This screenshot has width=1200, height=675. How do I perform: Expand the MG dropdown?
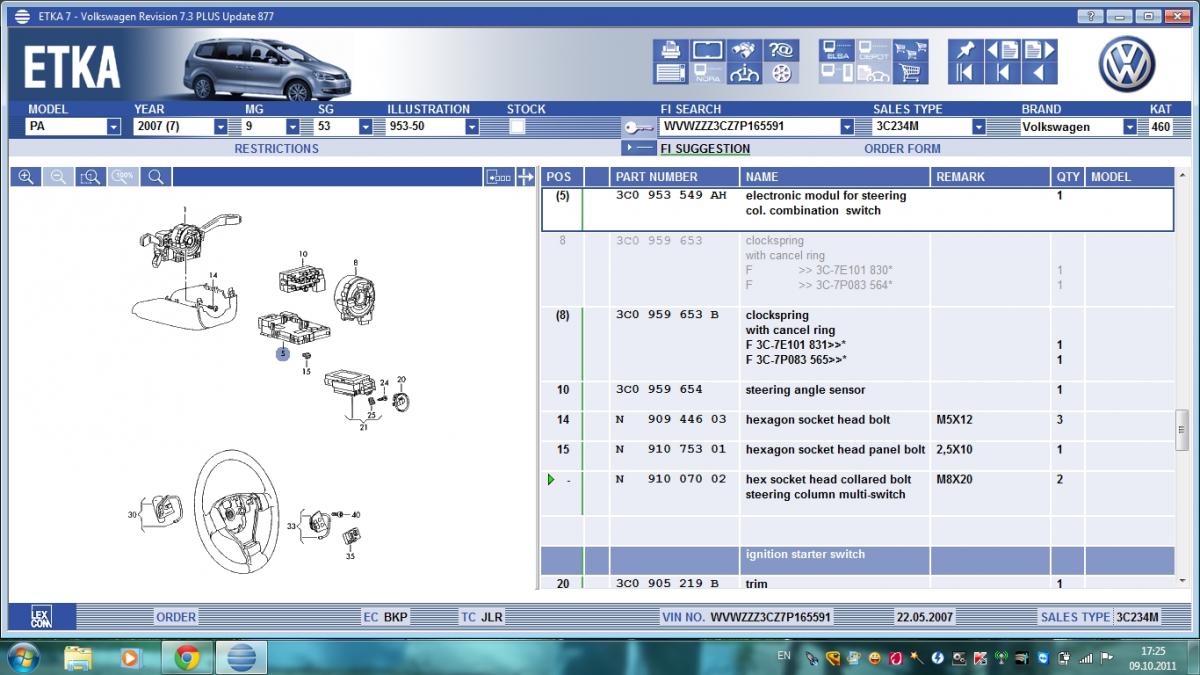coord(293,127)
